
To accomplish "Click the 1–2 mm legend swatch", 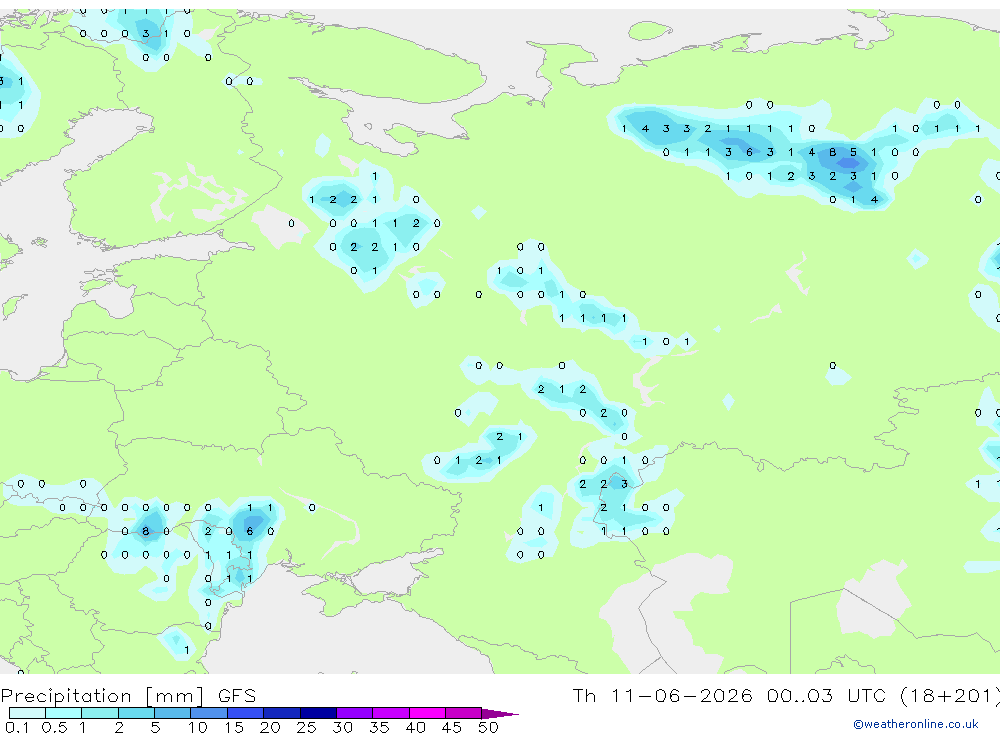I will pos(100,713).
